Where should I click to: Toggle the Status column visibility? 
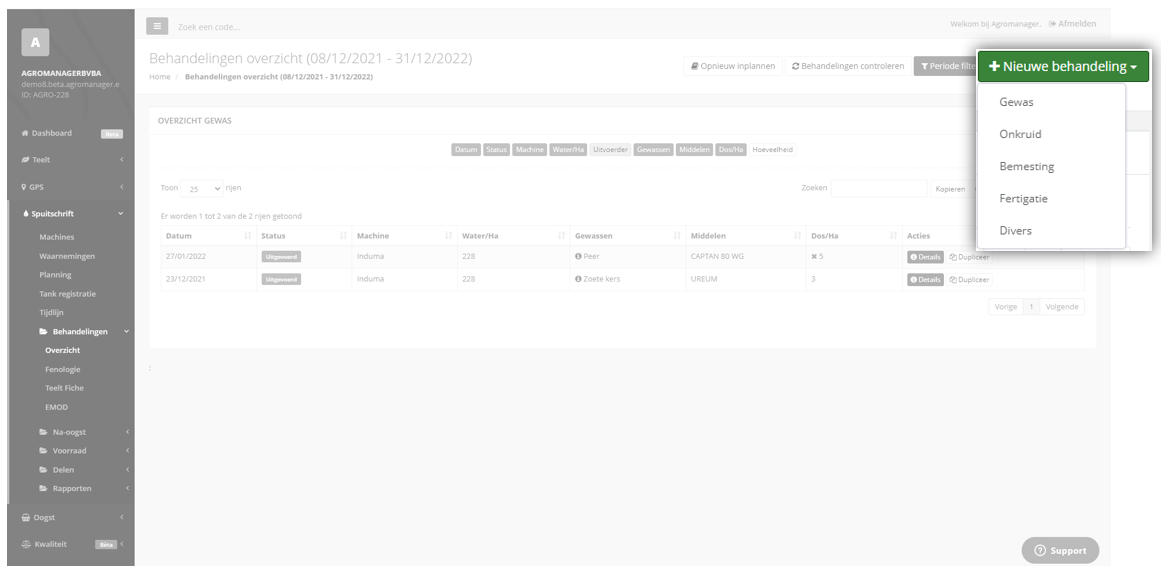coord(496,150)
